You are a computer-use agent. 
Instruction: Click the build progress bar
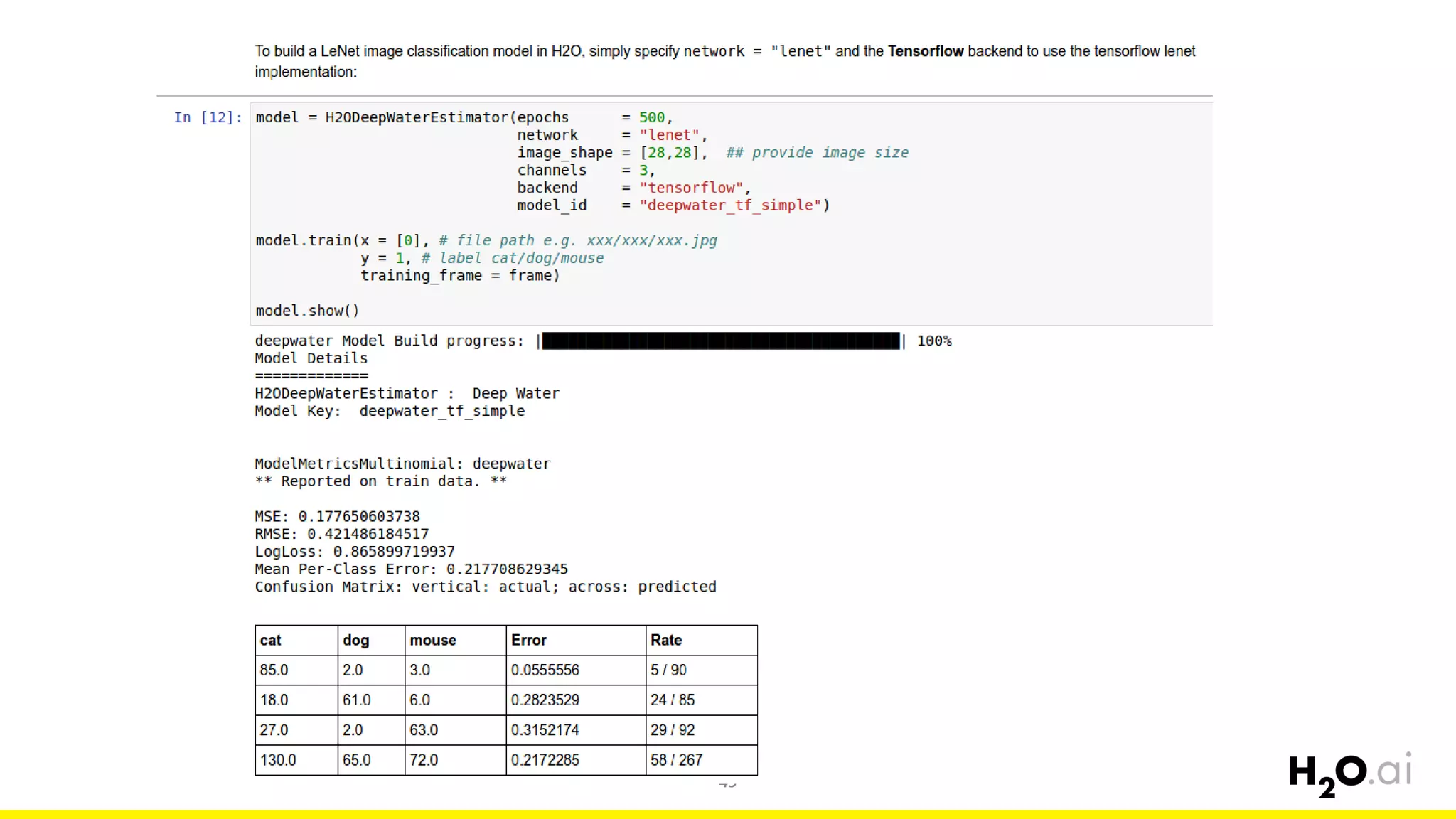click(720, 341)
